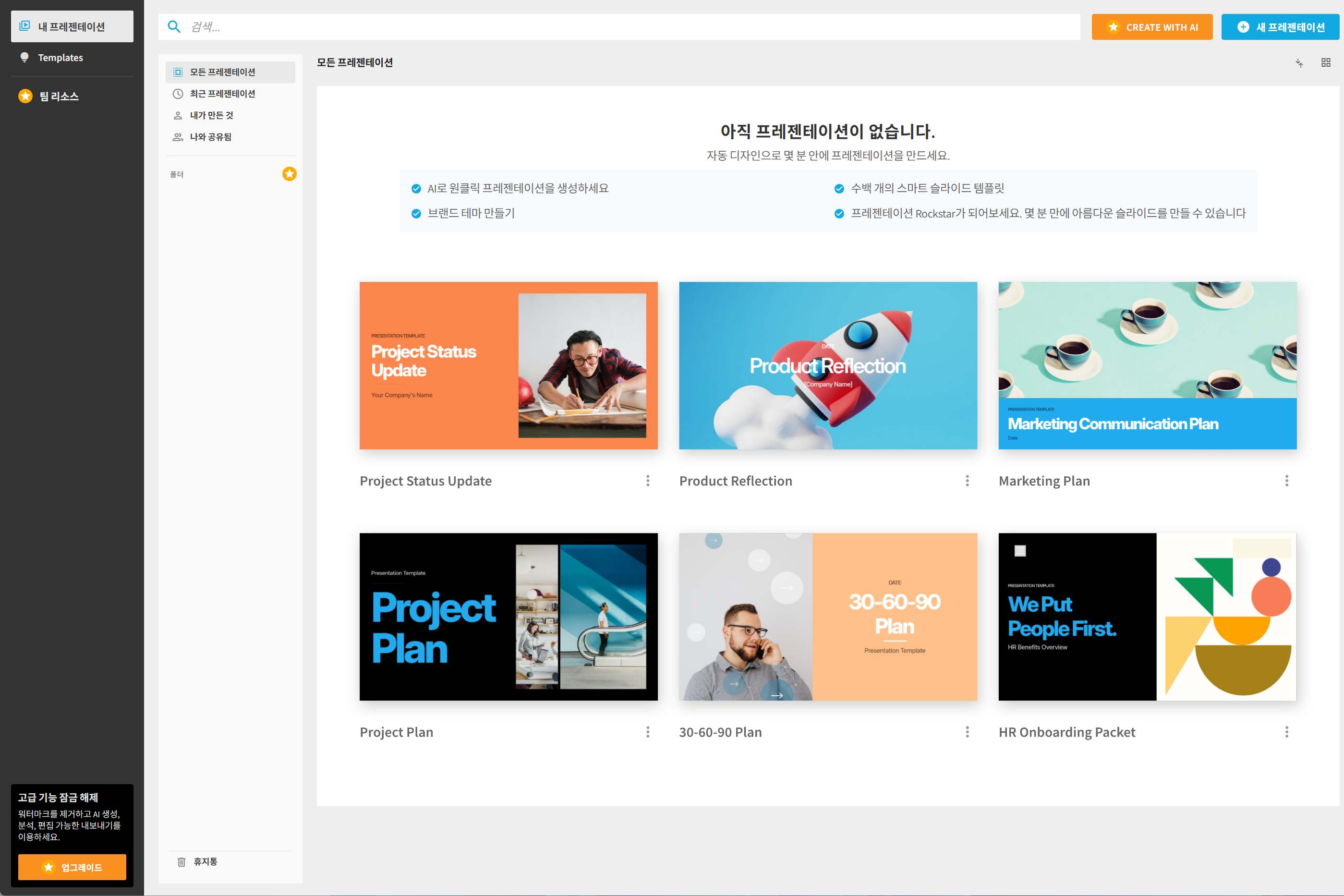1344x896 pixels.
Task: Open the HR Onboarding Packet three-dot menu
Action: (x=1286, y=732)
